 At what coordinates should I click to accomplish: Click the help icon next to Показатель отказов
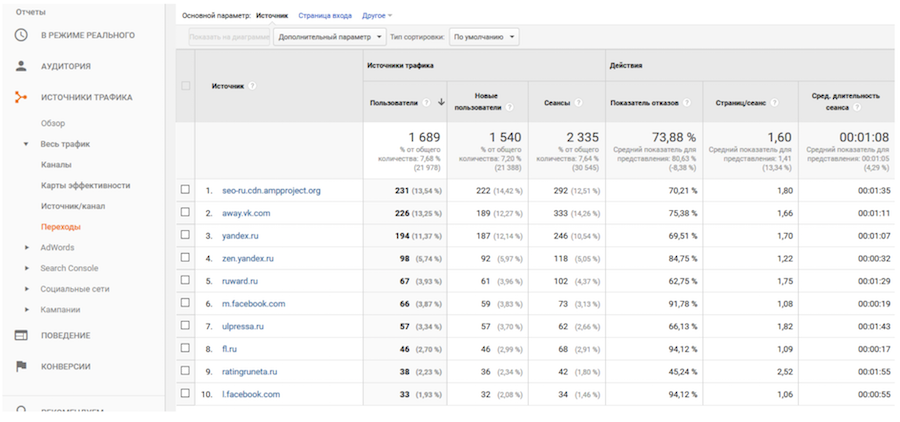pyautogui.click(x=685, y=102)
